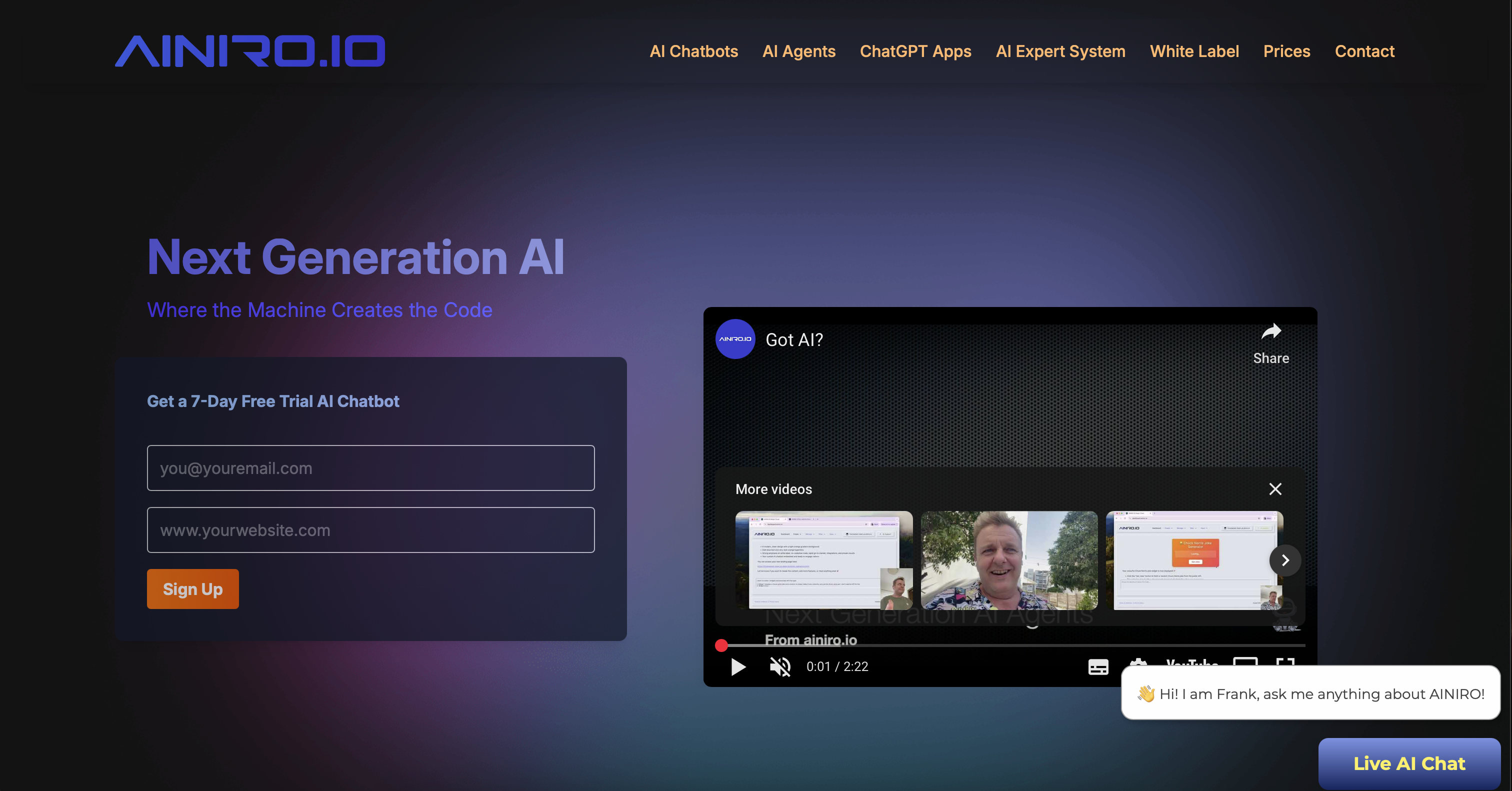
Task: Select the middle suggested video thumbnail
Action: [1008, 560]
